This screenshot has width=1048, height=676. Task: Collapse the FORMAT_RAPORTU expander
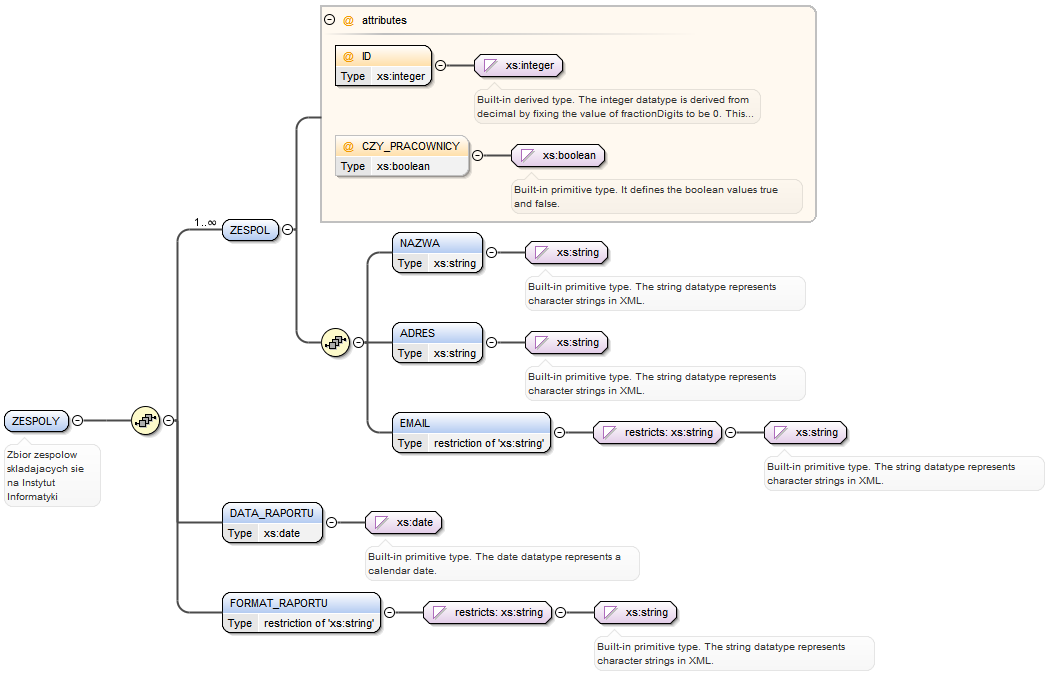389,612
